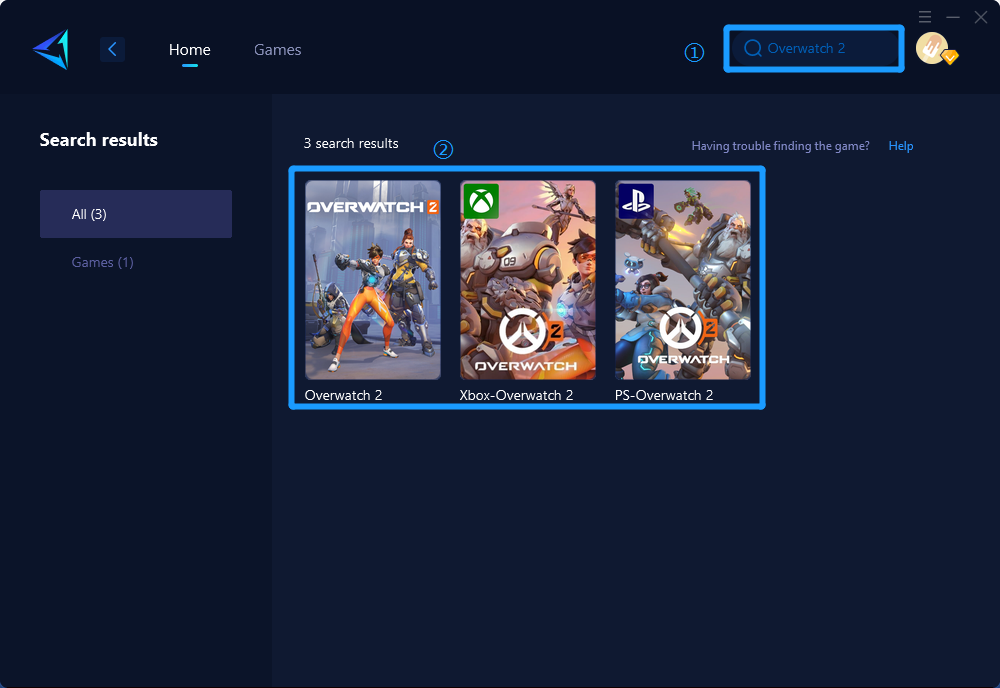
Task: Click "Having trouble finding the game?" text
Action: 780,146
